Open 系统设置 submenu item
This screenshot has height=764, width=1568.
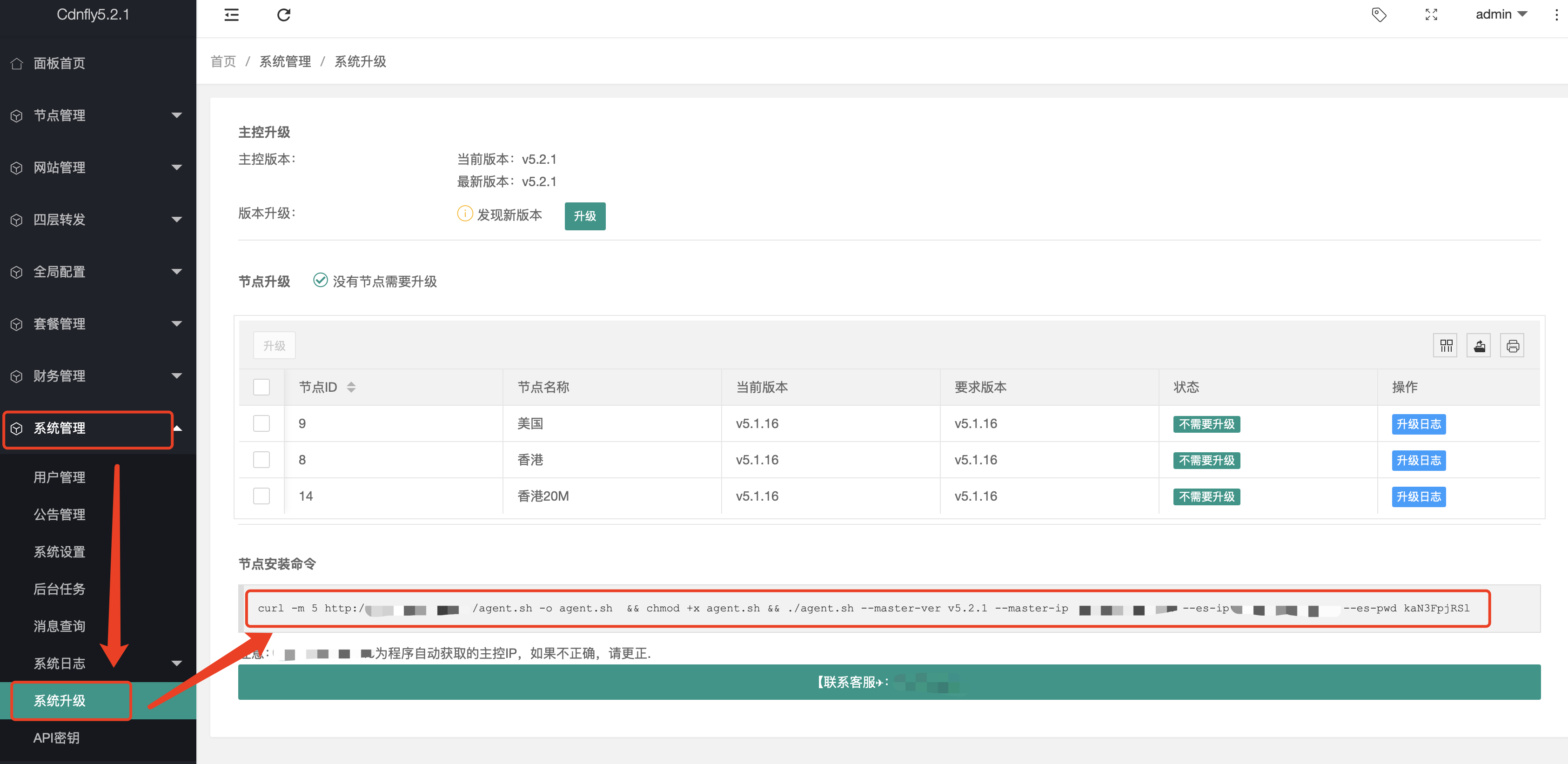[98, 552]
